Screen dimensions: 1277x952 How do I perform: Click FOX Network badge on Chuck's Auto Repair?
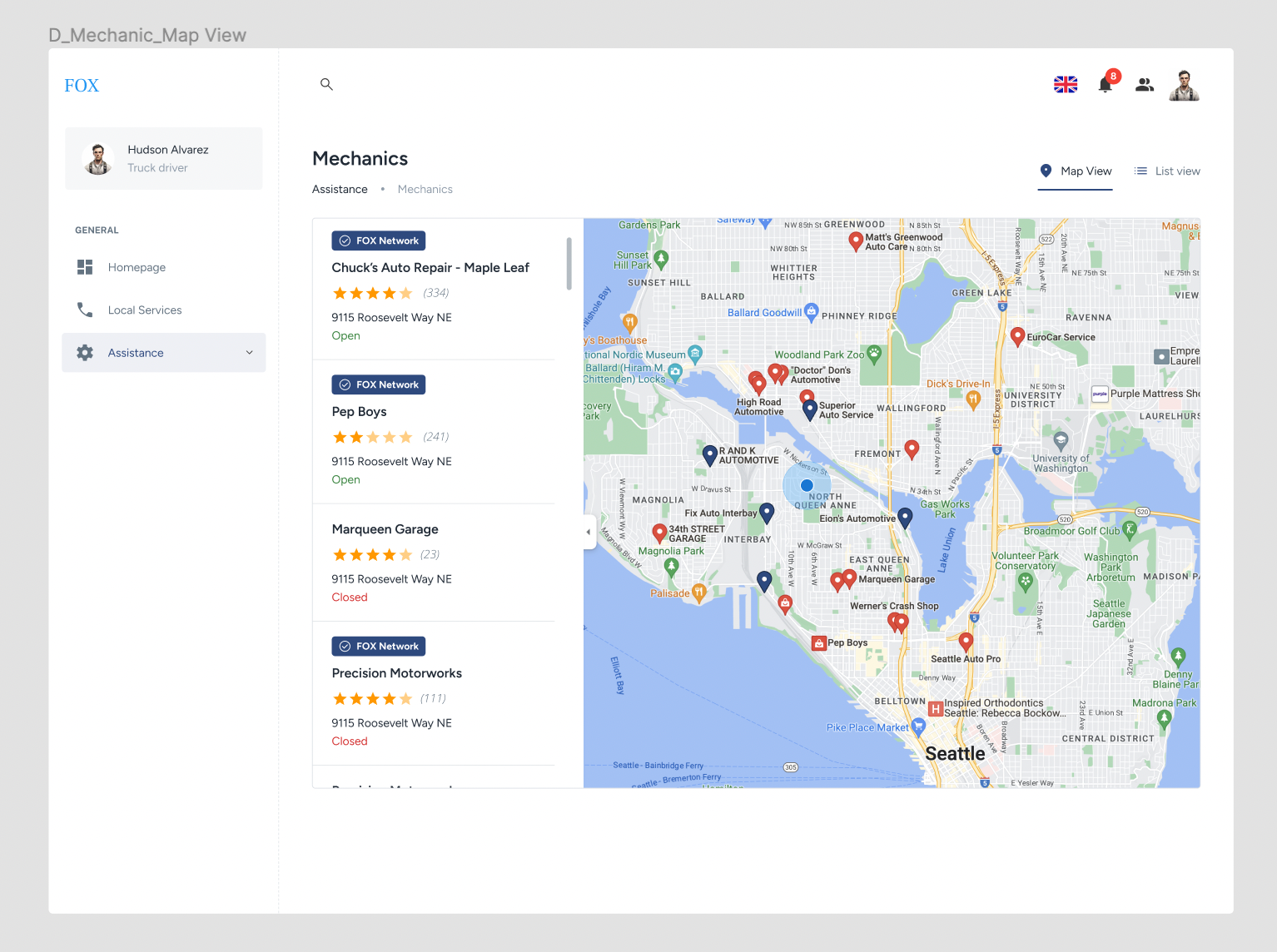[x=379, y=240]
